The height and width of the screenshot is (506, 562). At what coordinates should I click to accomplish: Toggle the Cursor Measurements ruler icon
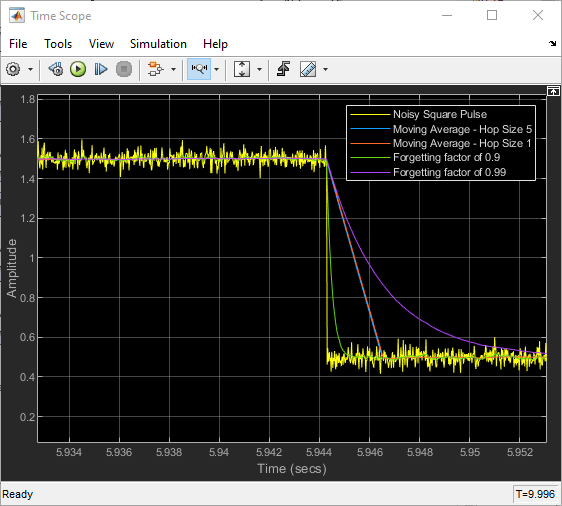[x=308, y=69]
